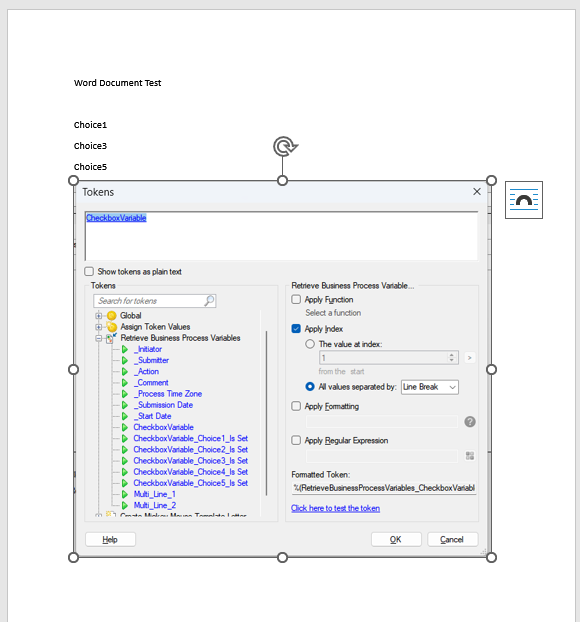The height and width of the screenshot is (622, 580).
Task: Collapse the Retrieve Business Process Variables node
Action: pos(98,338)
